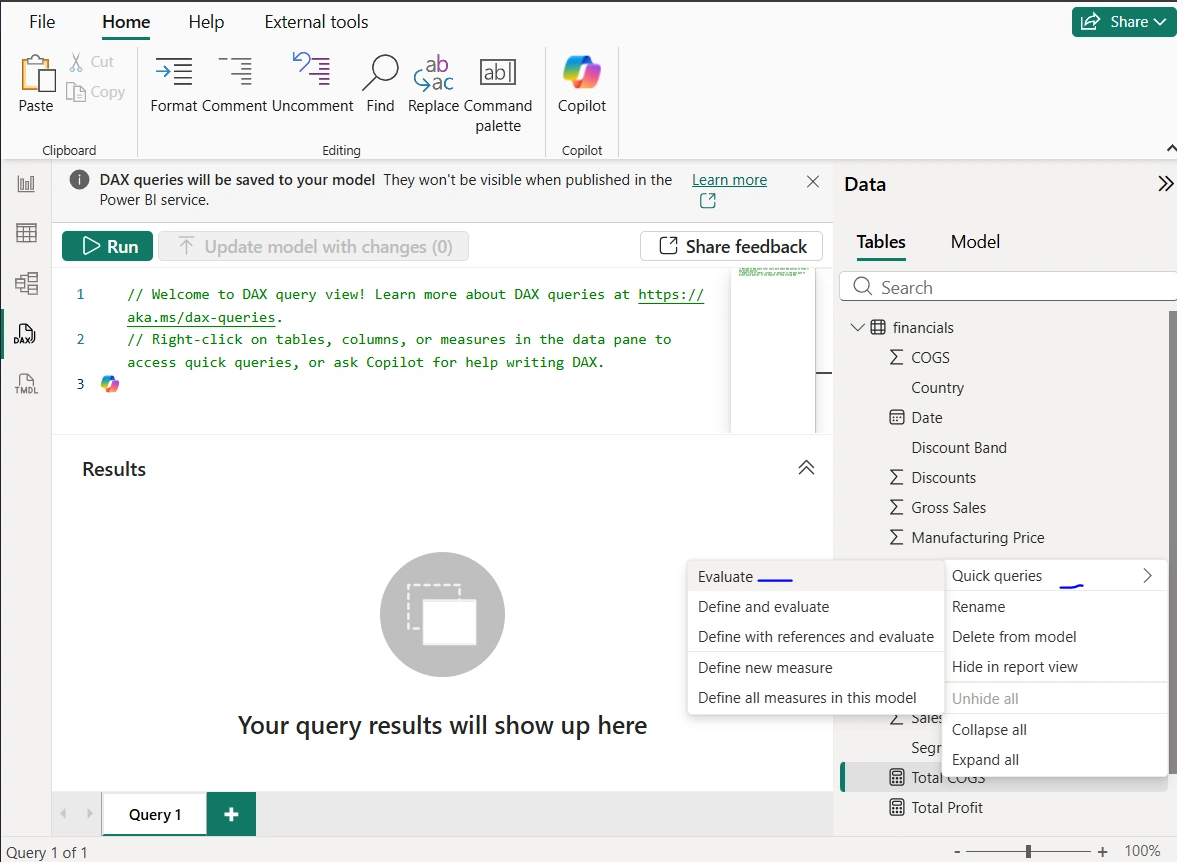Image resolution: width=1177 pixels, height=862 pixels.
Task: Click the Cut scissors icon
Action: point(76,62)
